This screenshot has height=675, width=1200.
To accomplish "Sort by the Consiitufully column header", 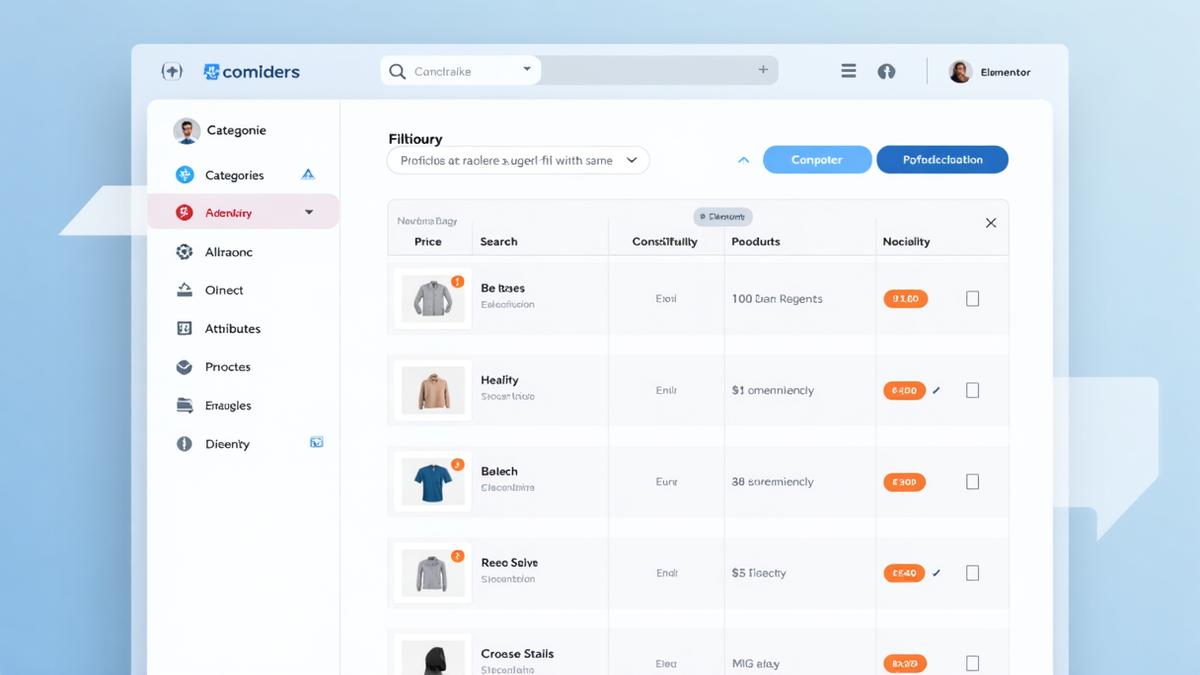I will pyautogui.click(x=665, y=242).
